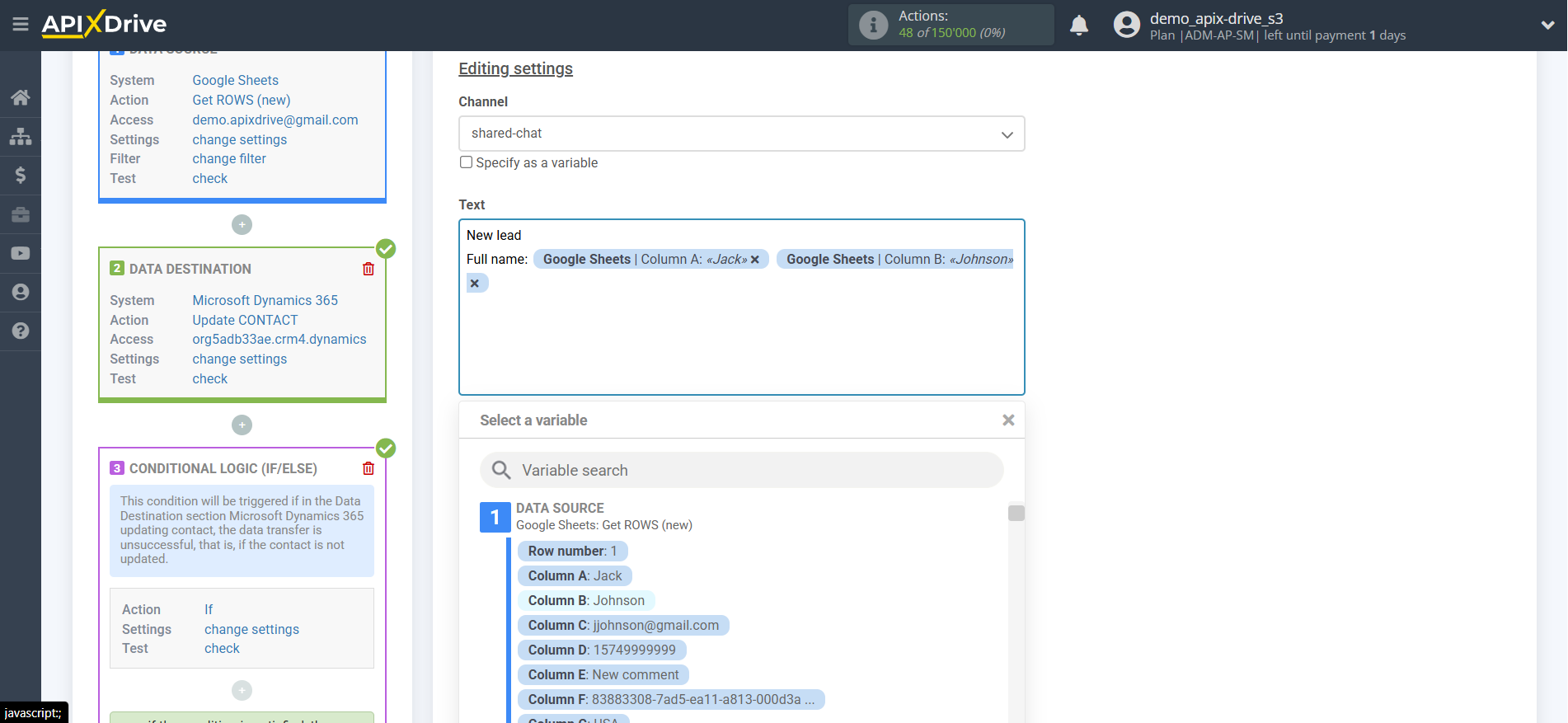Delete the Data Destination block
Screen dimensions: 1568x723
point(369,269)
